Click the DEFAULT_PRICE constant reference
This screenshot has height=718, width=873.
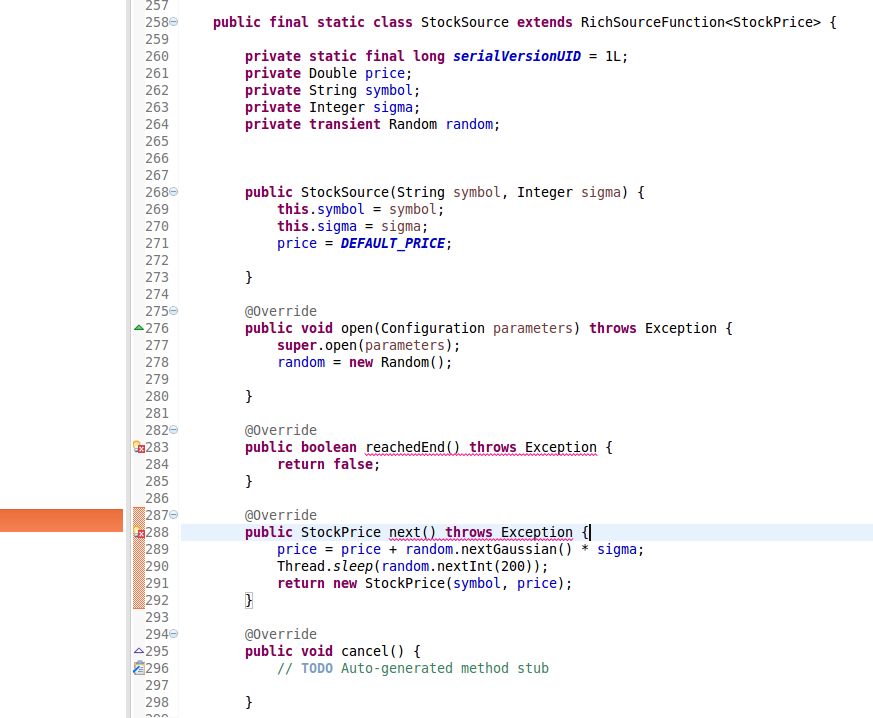point(395,243)
